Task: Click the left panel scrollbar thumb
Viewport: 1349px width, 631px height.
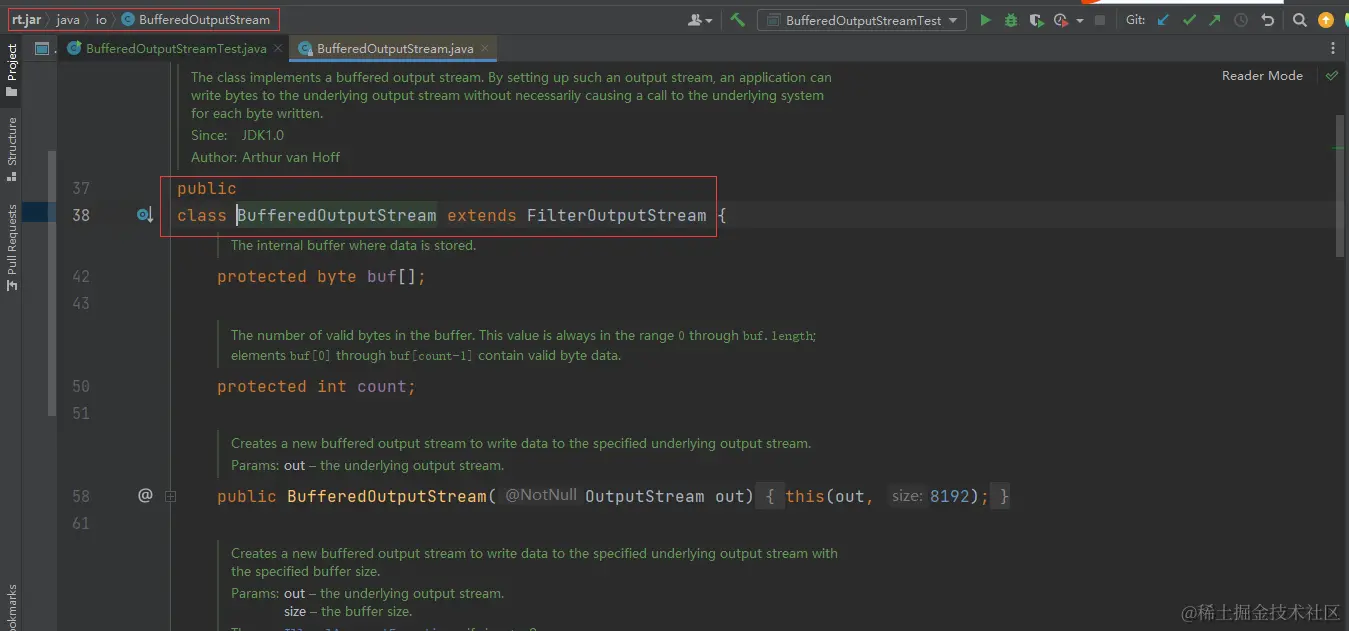Action: pyautogui.click(x=53, y=283)
